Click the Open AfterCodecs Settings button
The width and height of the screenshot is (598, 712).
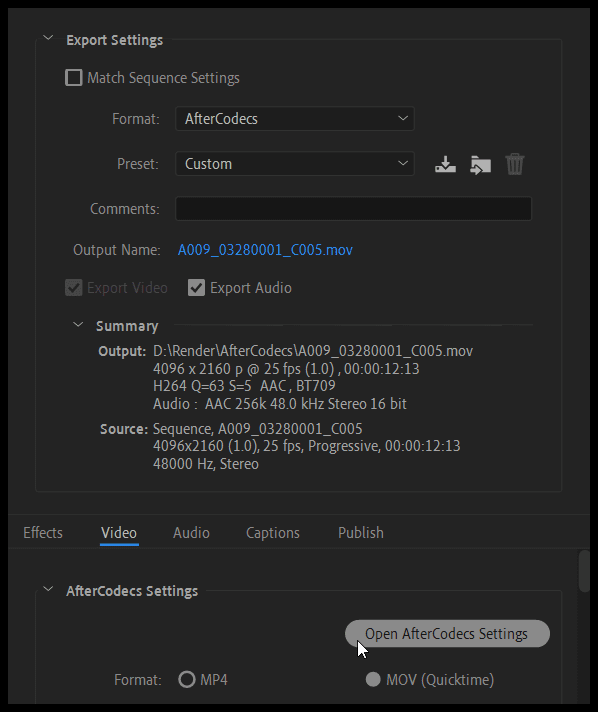tap(447, 633)
